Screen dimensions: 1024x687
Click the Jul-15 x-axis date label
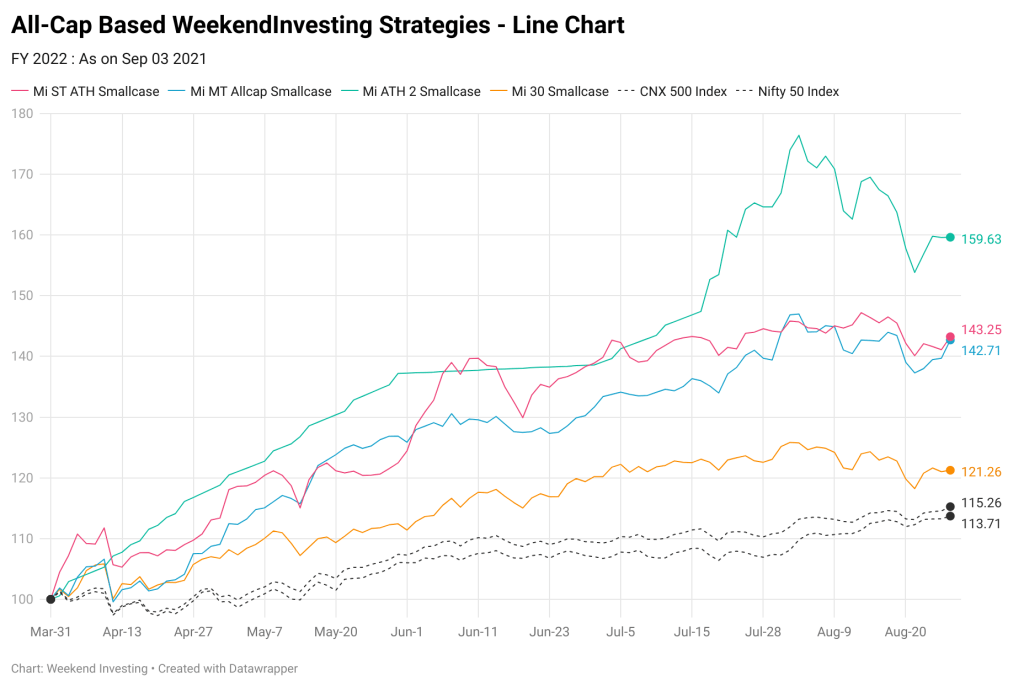(x=692, y=631)
